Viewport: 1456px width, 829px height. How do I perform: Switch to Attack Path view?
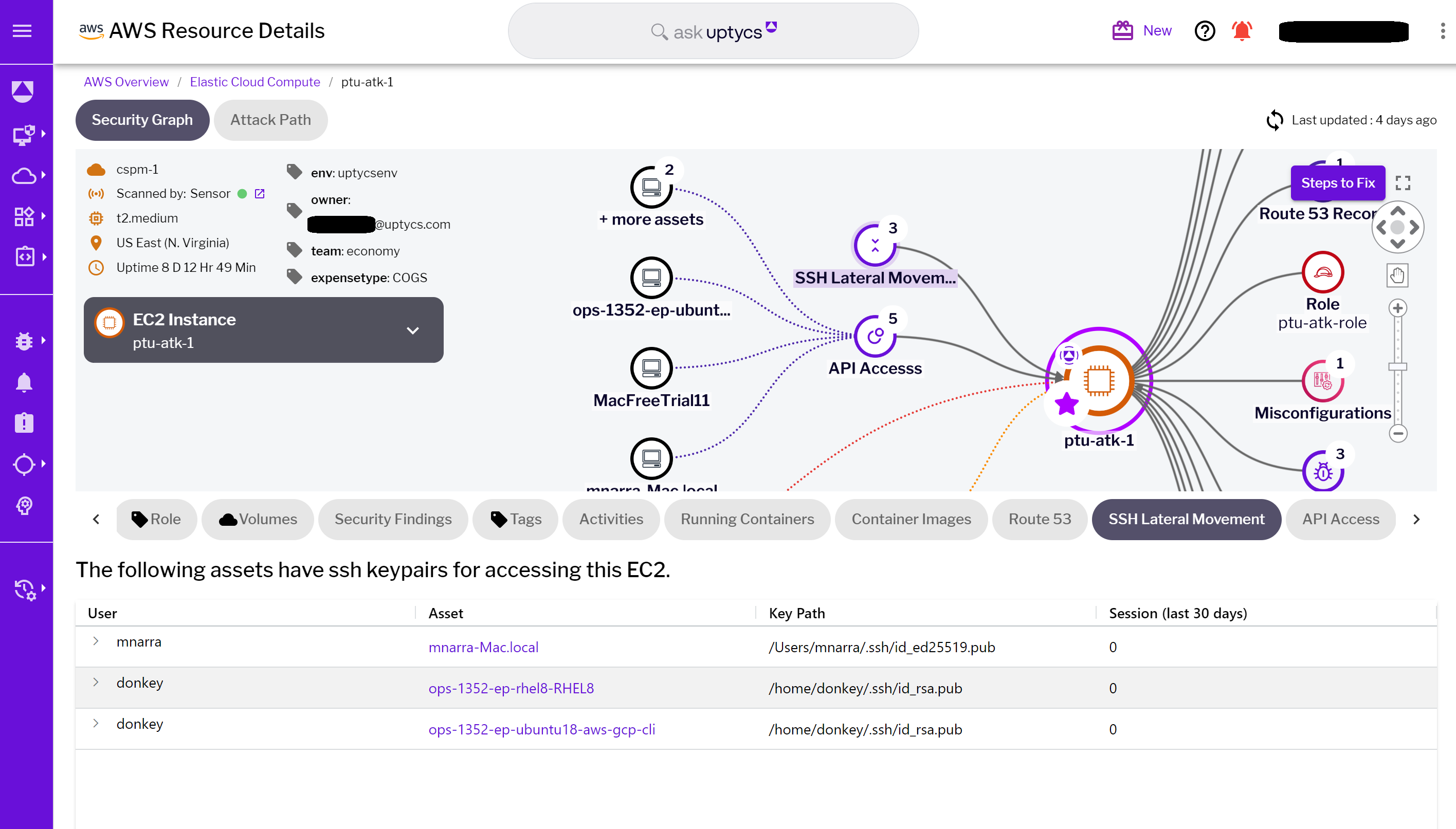(271, 120)
